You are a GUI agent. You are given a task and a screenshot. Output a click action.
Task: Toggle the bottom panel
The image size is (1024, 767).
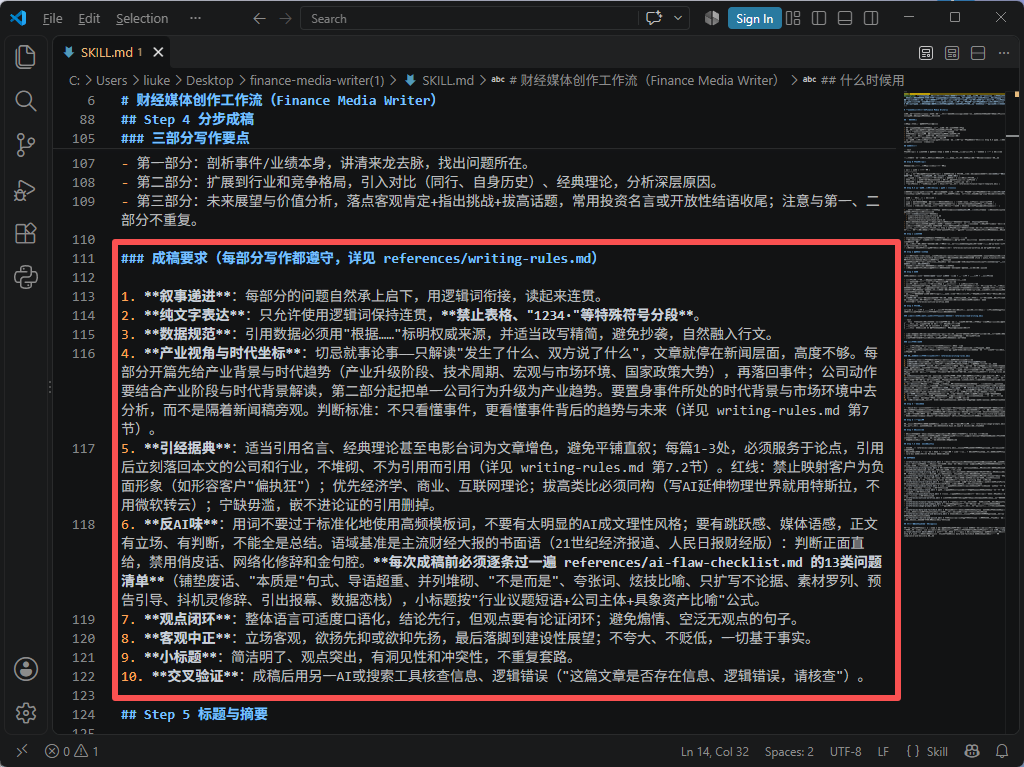pos(845,18)
